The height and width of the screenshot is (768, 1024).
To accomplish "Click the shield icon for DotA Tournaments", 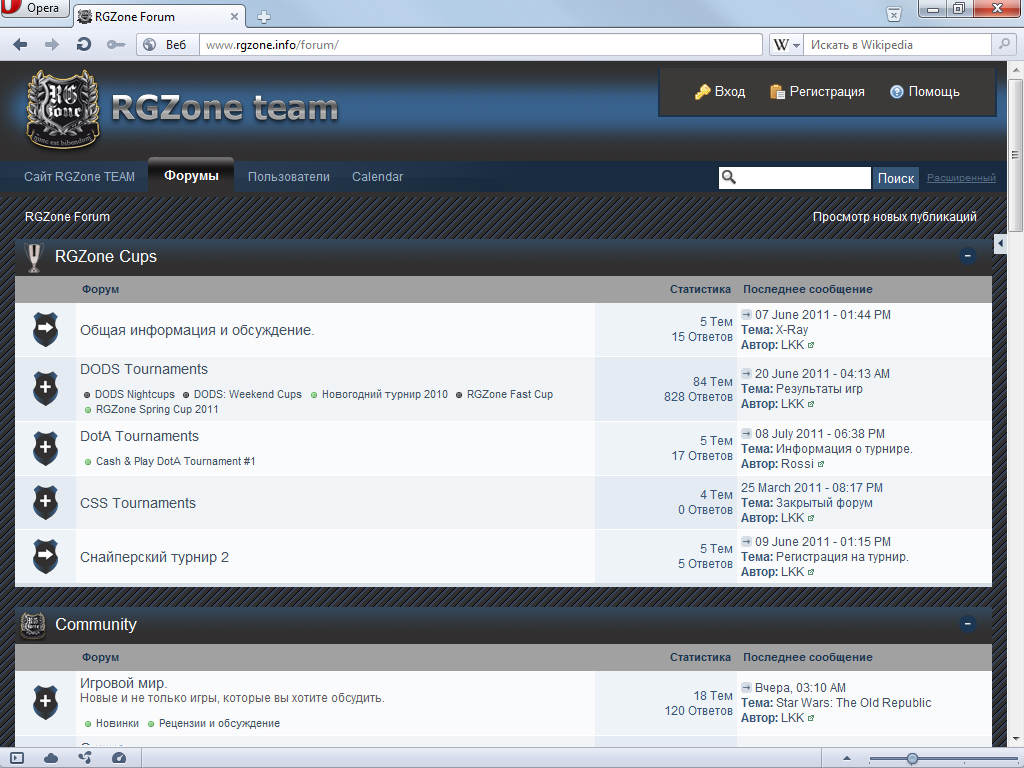I will click(x=45, y=448).
